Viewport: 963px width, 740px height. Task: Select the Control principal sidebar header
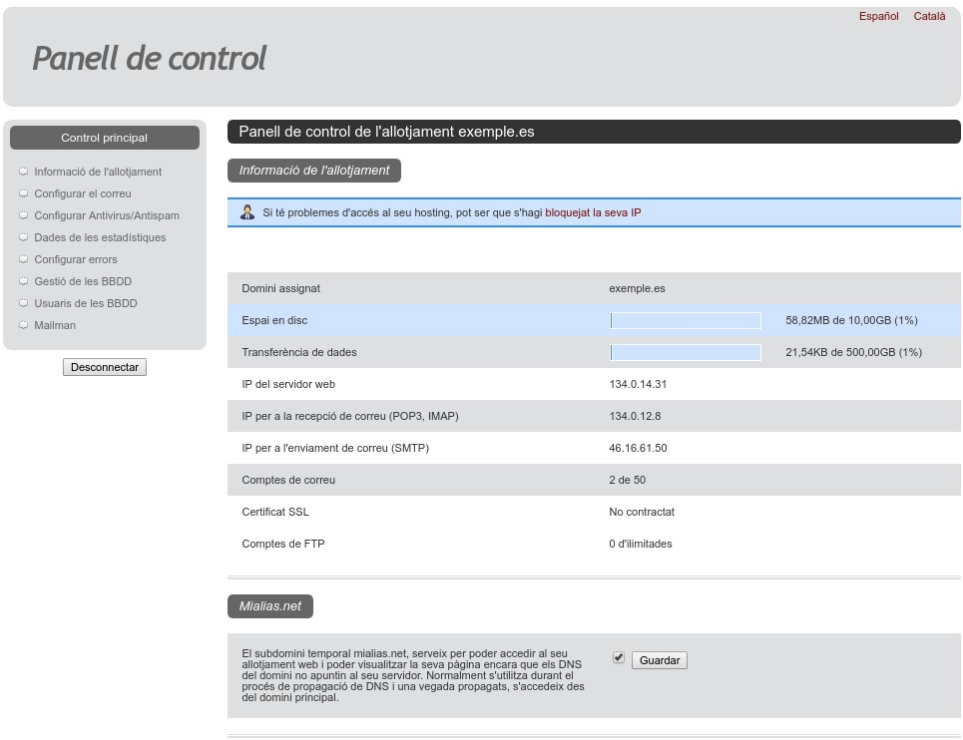(x=104, y=138)
